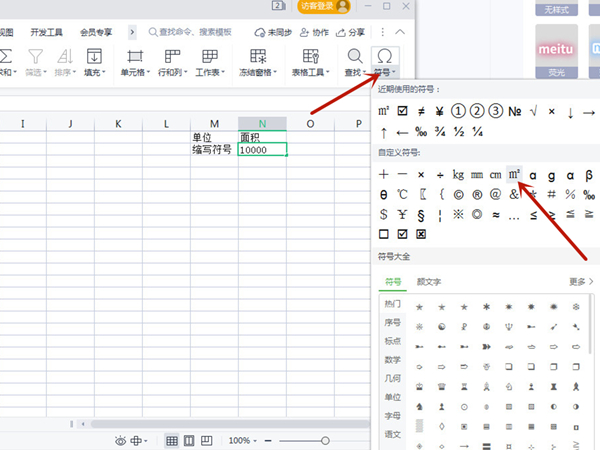Insert the ≈ approximately symbol
Screen dimensions: 600x450
(496, 215)
